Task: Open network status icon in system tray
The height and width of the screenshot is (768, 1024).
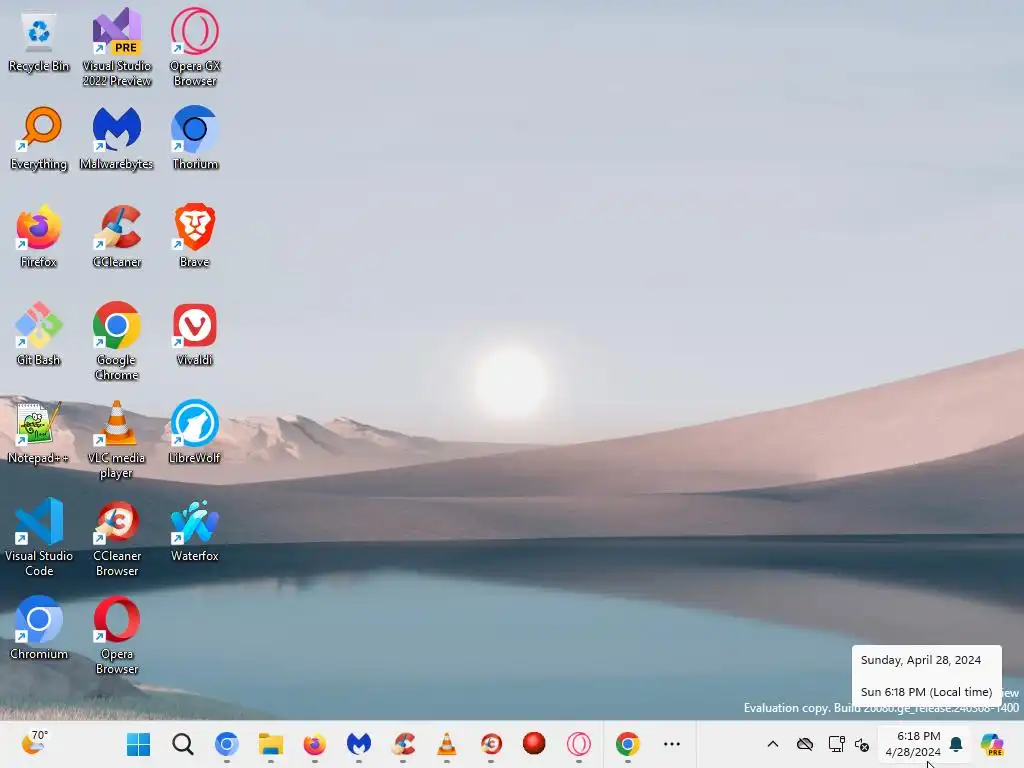Action: pyautogui.click(x=836, y=744)
